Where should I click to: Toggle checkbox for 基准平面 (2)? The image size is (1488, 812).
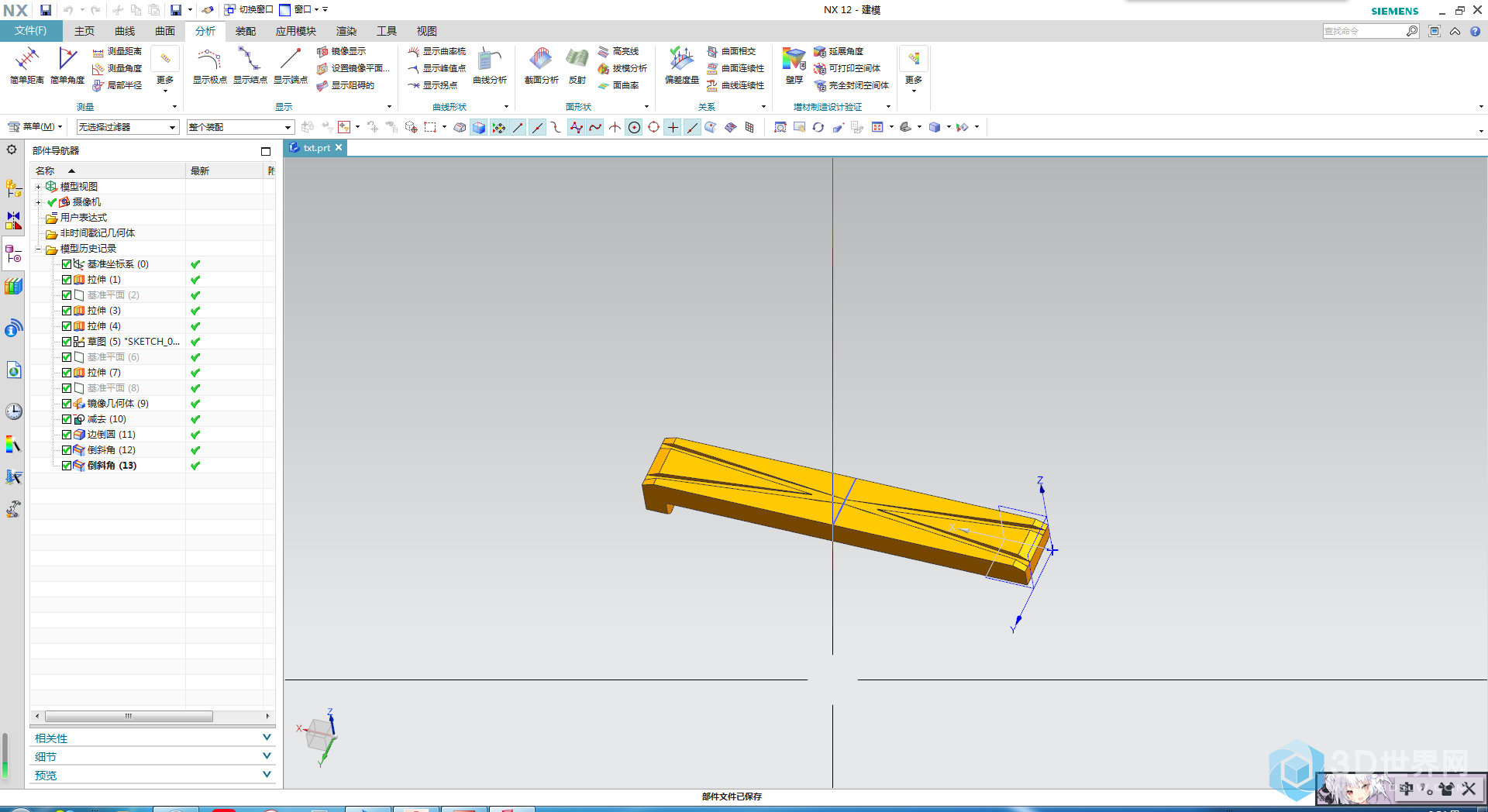(67, 295)
